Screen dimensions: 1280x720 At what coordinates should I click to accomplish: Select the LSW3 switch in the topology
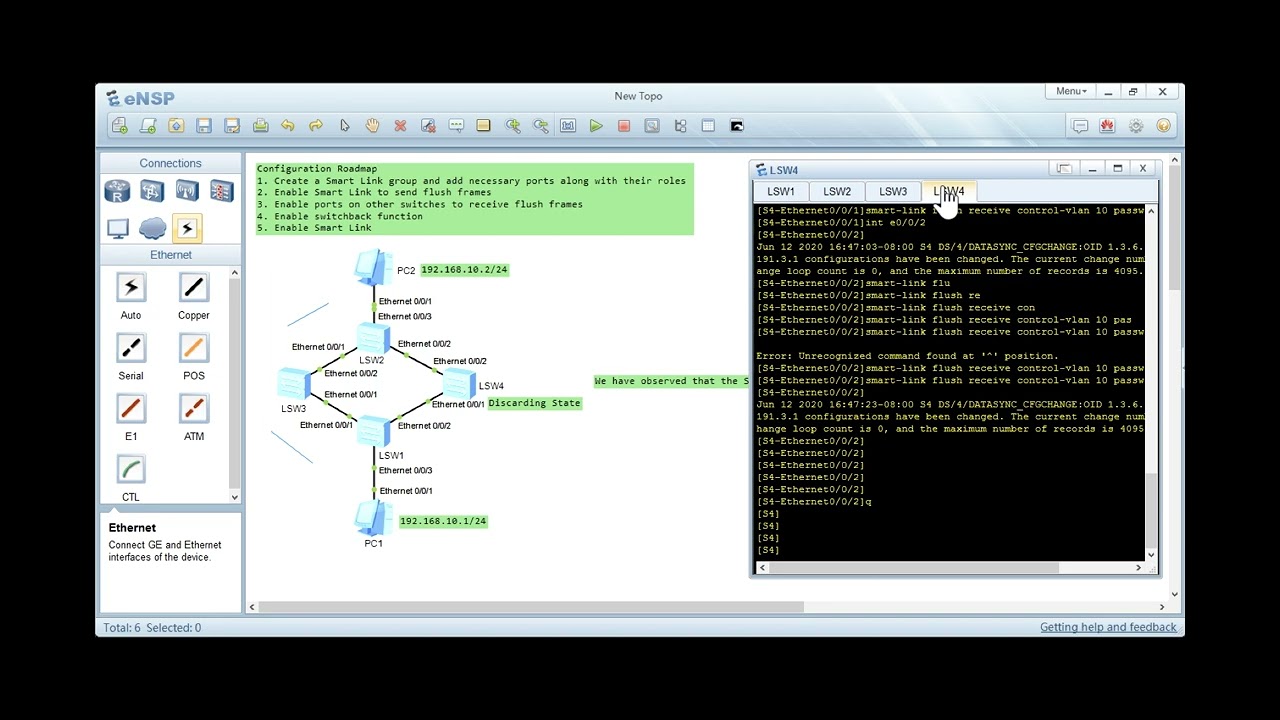click(x=294, y=383)
